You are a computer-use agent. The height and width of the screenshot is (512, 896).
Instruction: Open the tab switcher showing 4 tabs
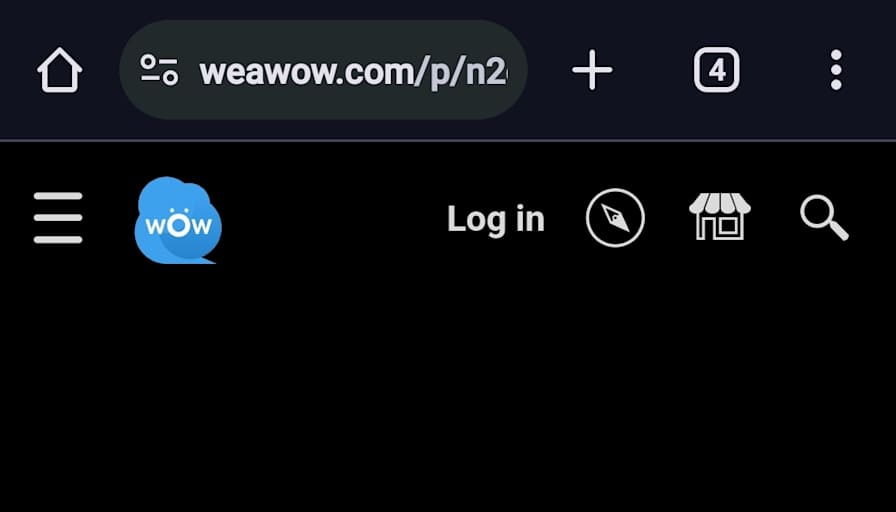pyautogui.click(x=717, y=70)
